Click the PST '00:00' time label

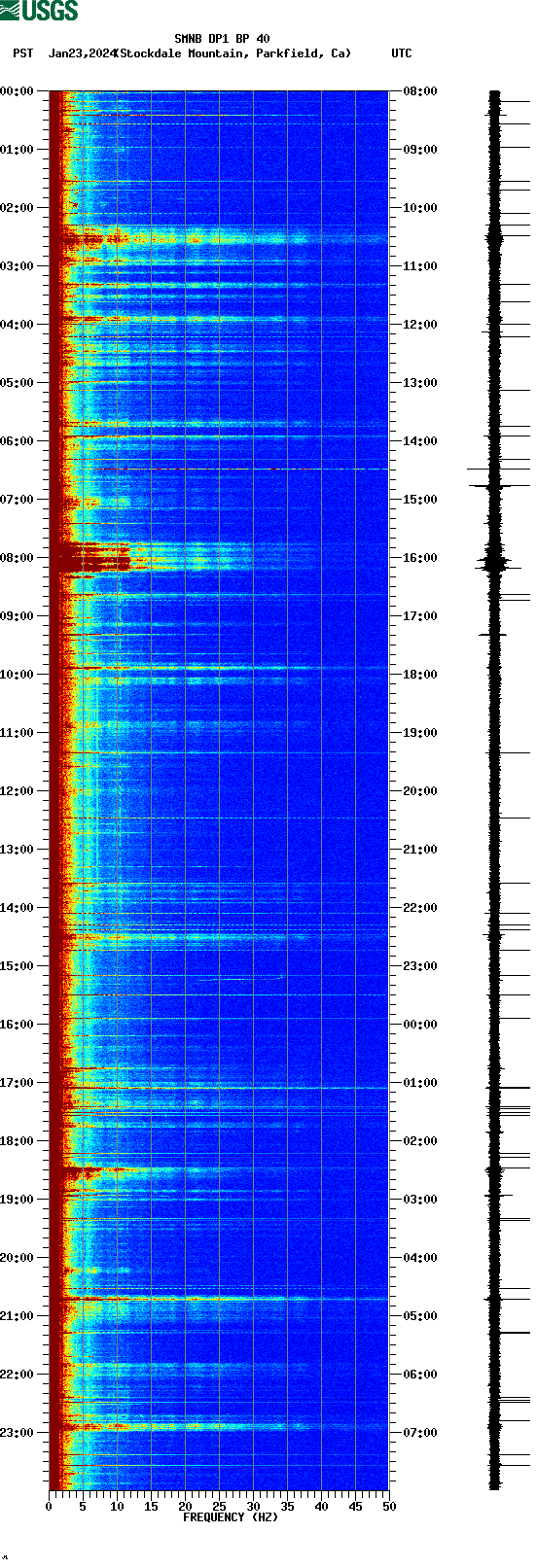[18, 91]
